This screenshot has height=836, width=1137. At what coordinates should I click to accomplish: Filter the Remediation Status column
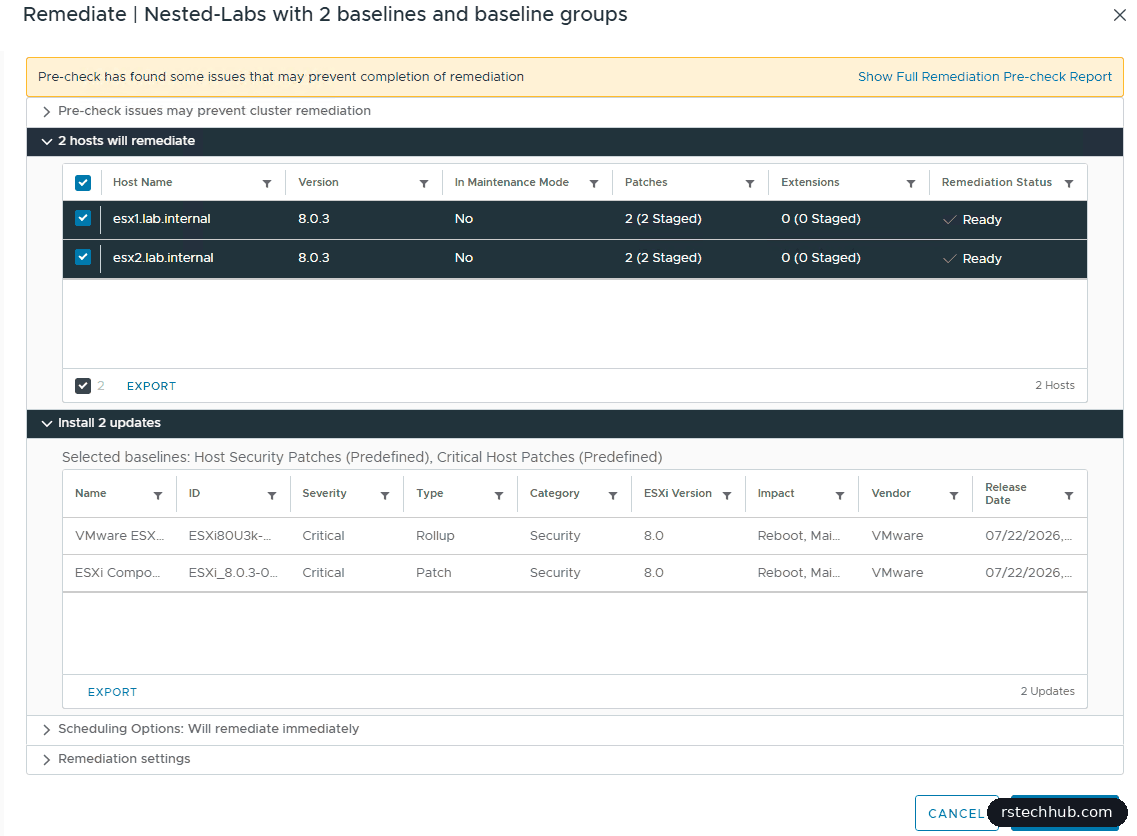1069,183
